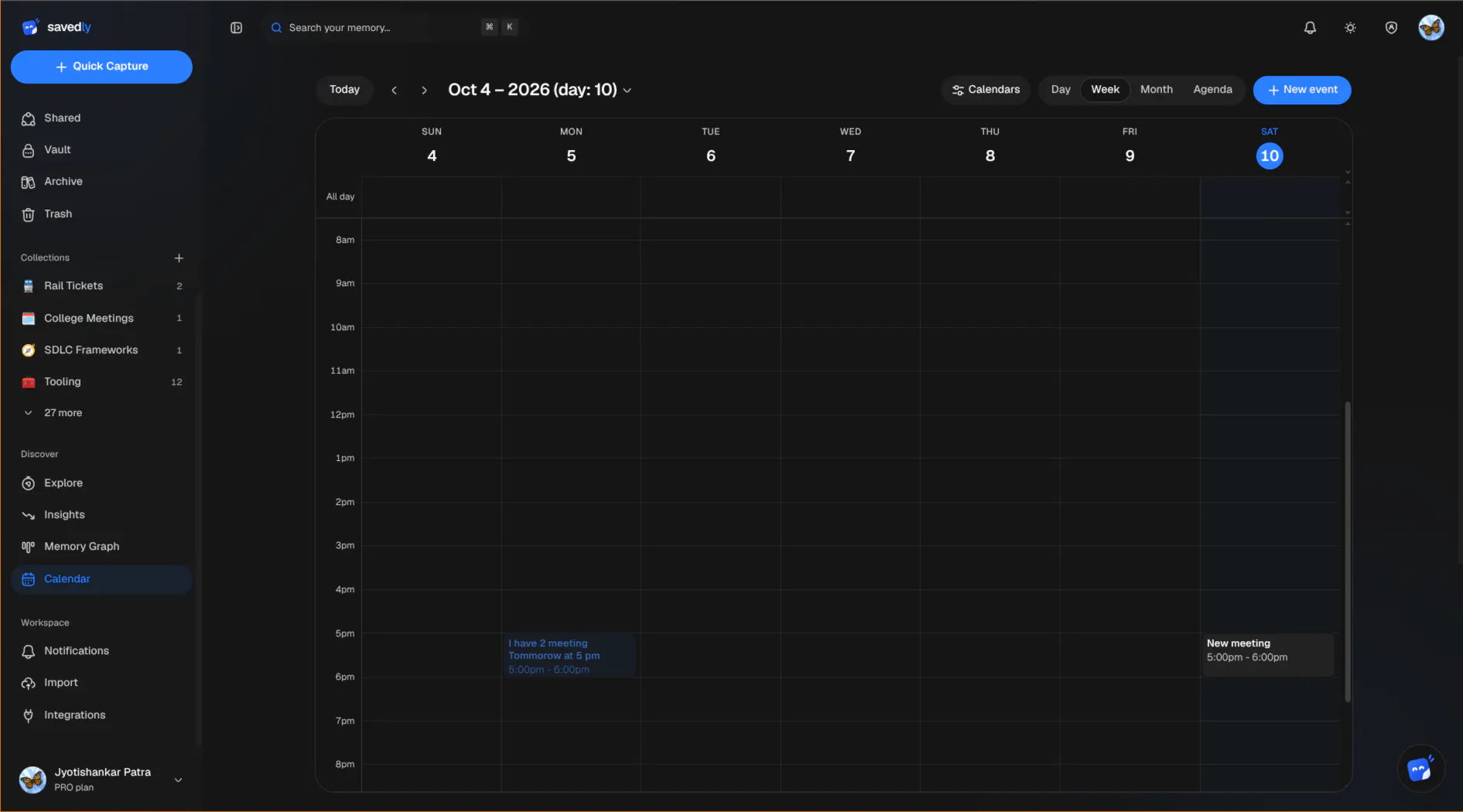This screenshot has width=1463, height=812.
Task: Open Integrations
Action: 101,715
